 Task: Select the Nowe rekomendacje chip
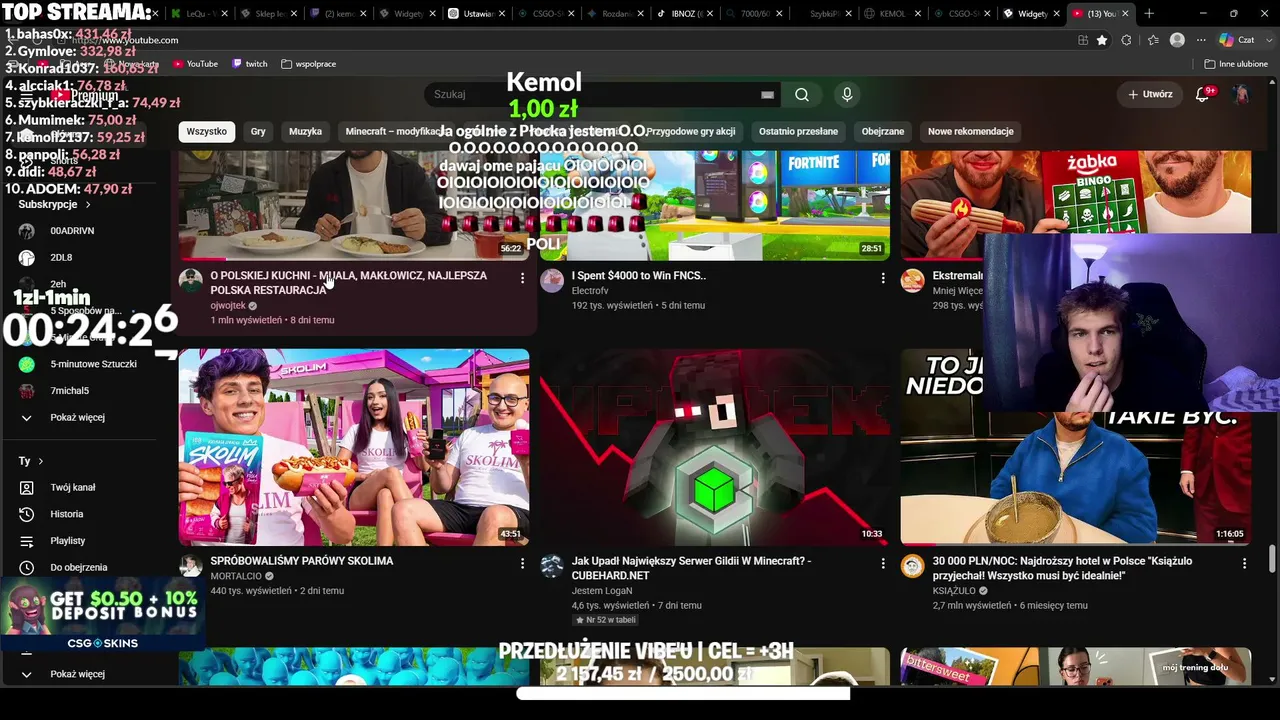click(x=970, y=131)
